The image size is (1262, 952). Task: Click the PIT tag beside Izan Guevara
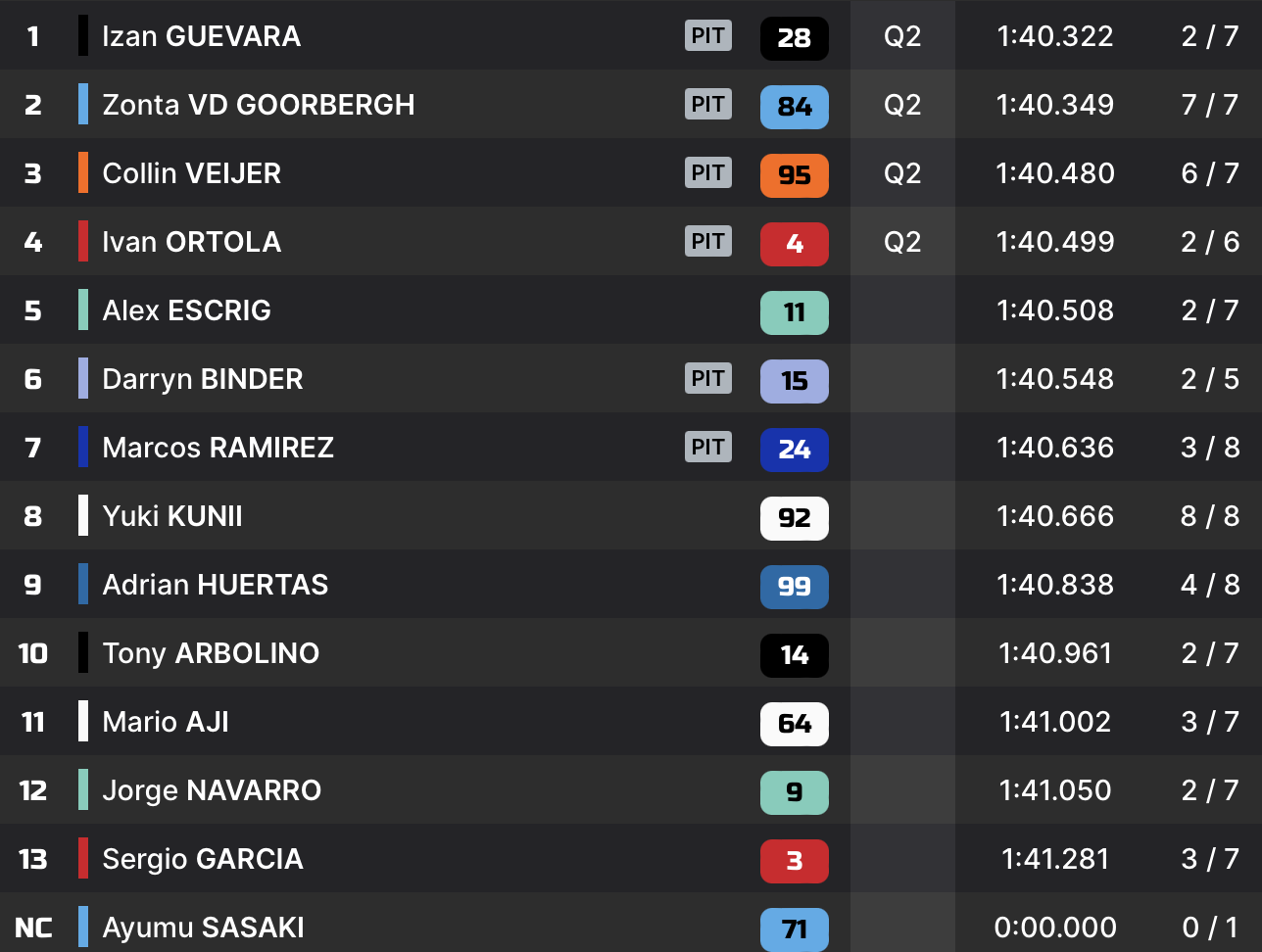pyautogui.click(x=707, y=36)
